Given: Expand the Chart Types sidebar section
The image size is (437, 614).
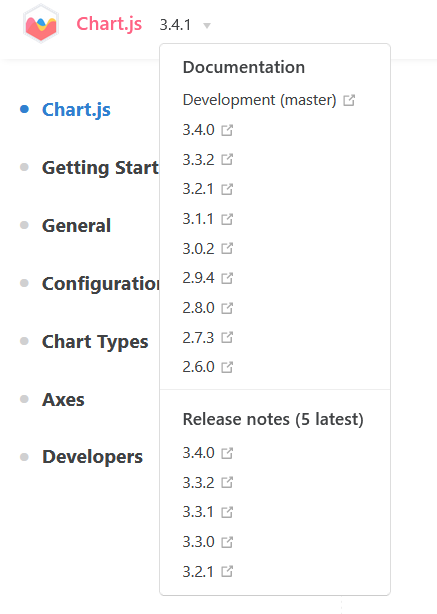Looking at the screenshot, I should pos(95,341).
